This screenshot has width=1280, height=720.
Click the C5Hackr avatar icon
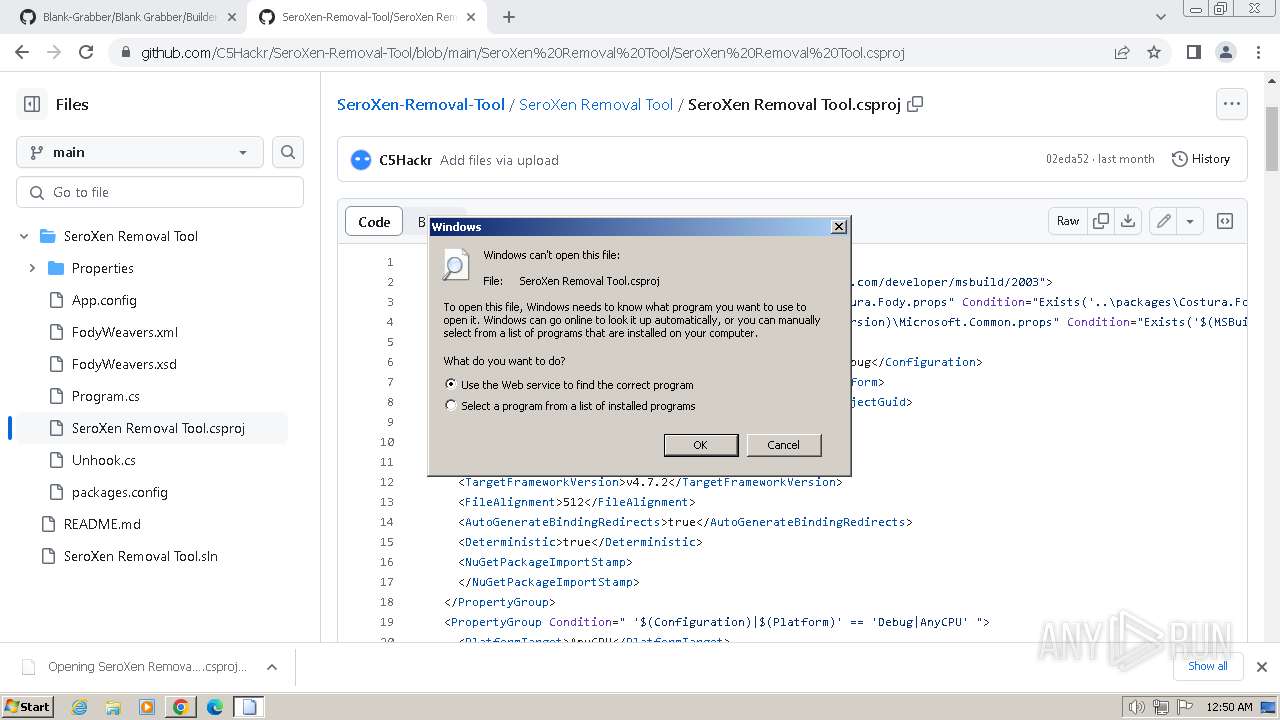point(361,160)
